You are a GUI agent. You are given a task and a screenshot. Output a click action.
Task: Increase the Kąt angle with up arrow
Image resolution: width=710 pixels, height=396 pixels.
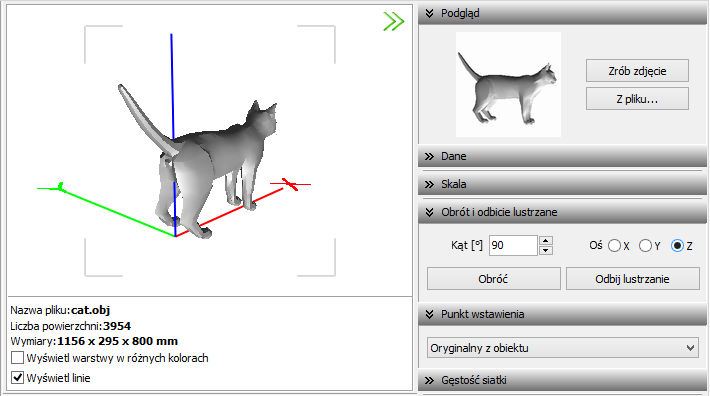546,240
